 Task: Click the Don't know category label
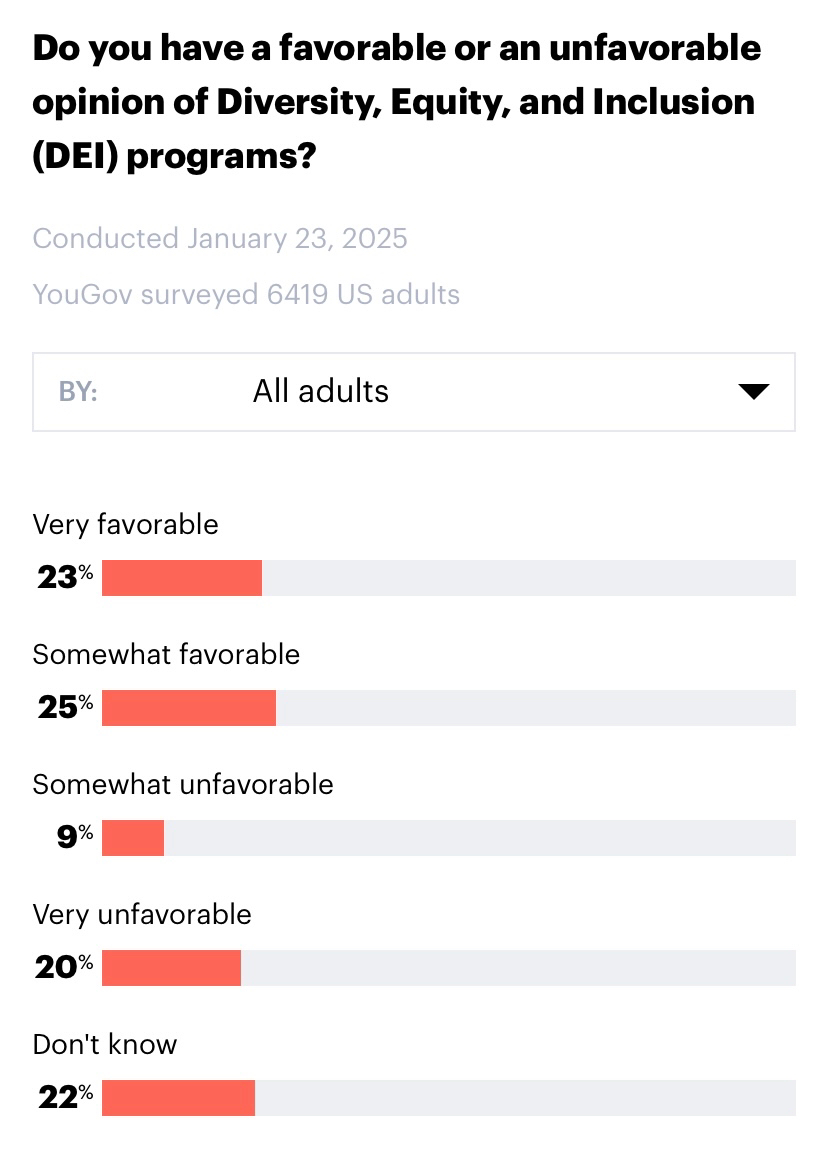tap(105, 1044)
